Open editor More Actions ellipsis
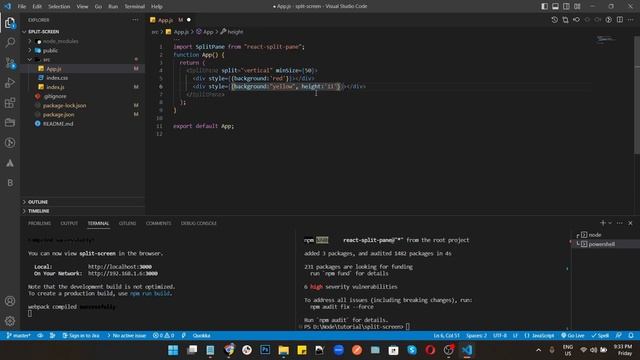The image size is (640, 360). point(631,20)
